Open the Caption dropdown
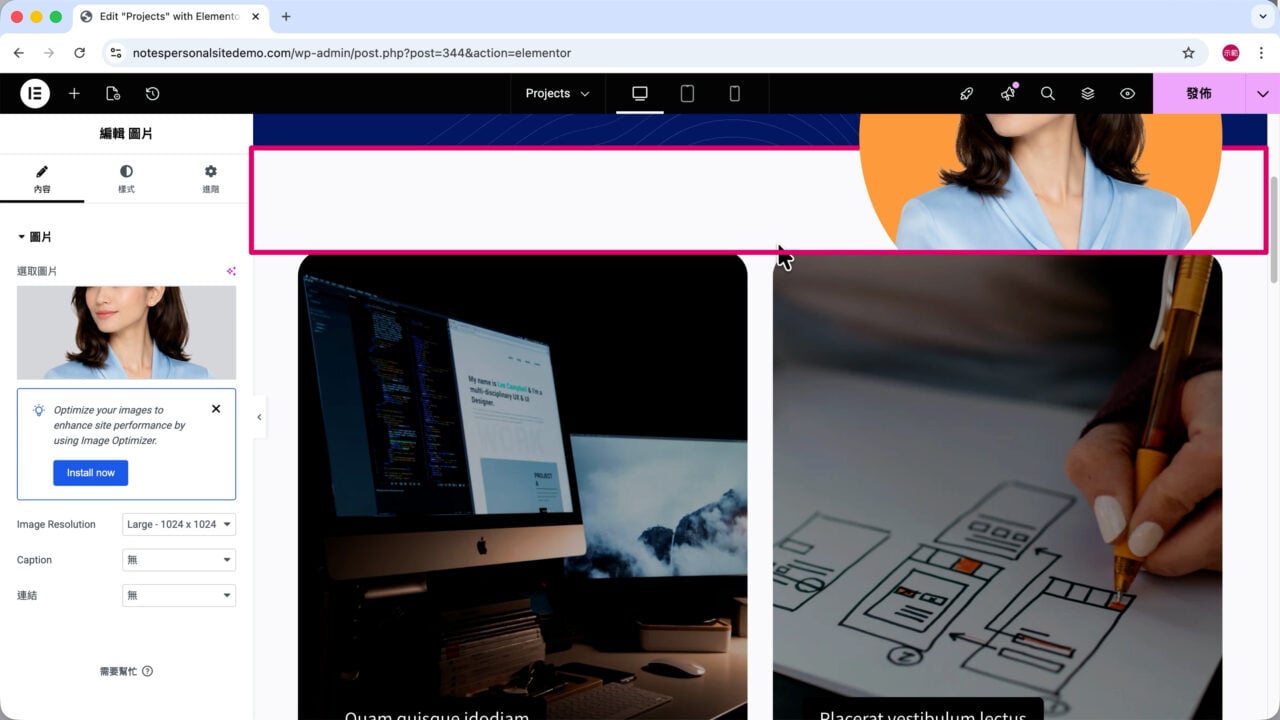This screenshot has width=1280, height=720. click(179, 560)
